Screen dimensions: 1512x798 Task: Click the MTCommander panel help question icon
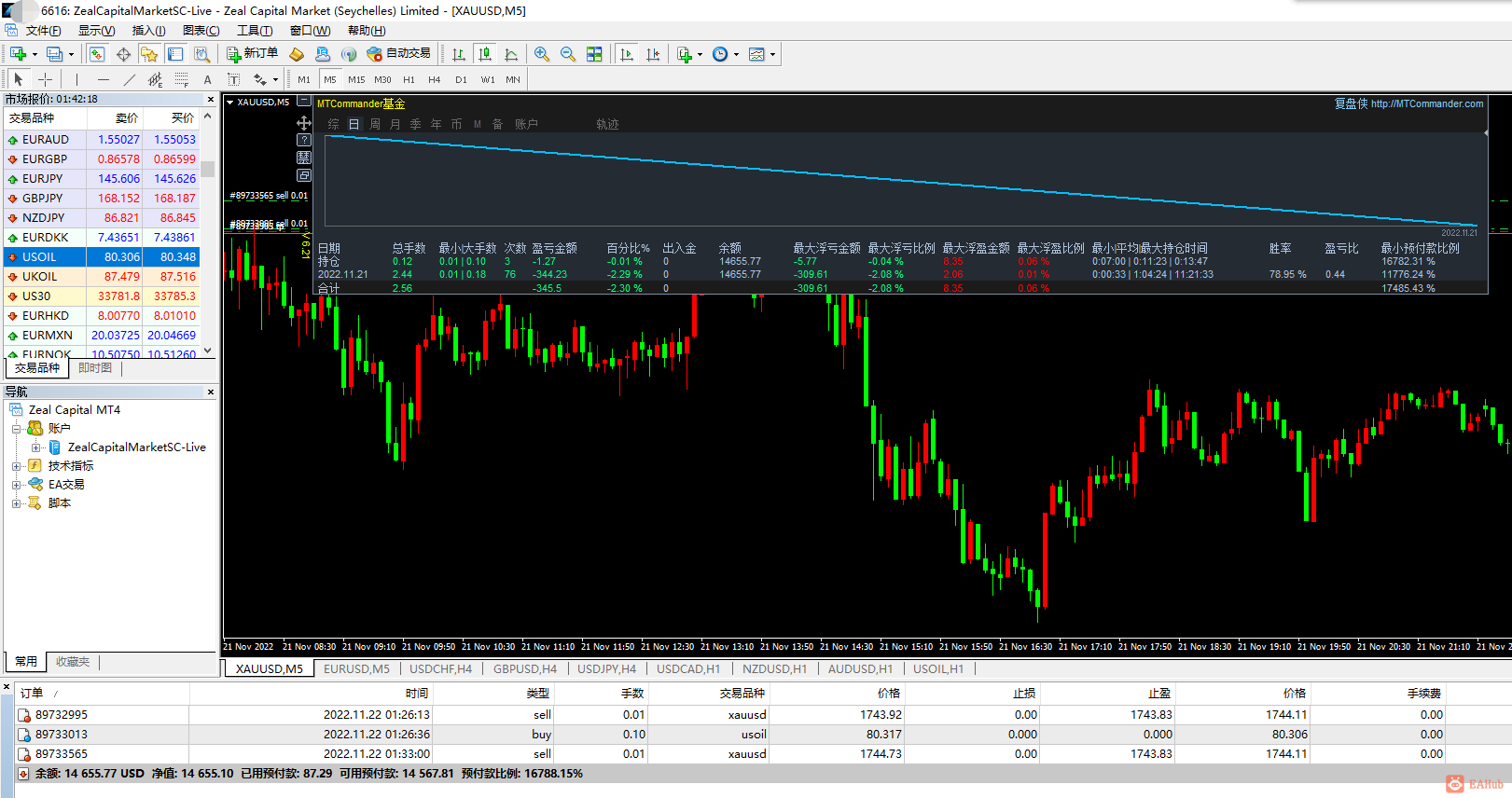pos(304,140)
